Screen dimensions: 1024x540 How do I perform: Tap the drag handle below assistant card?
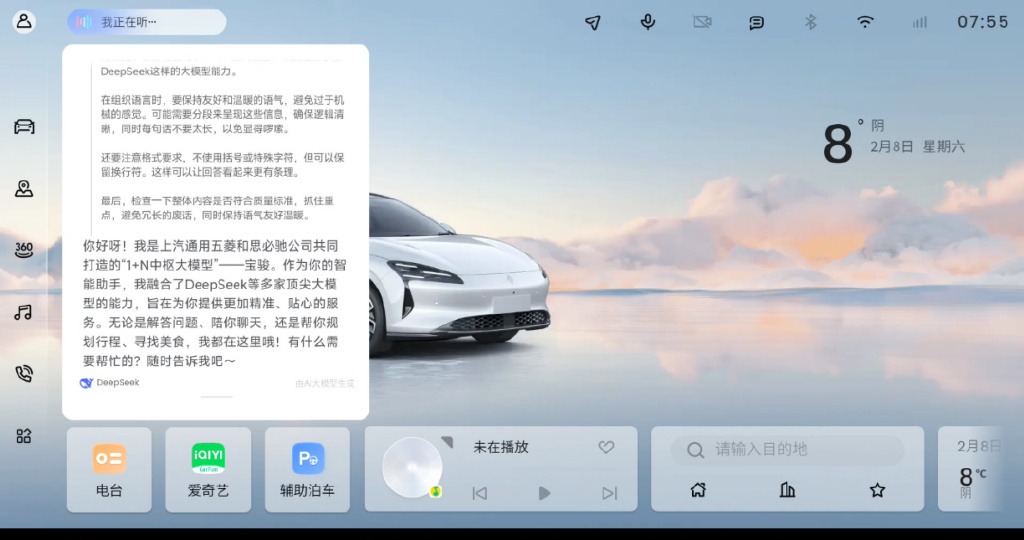click(216, 396)
